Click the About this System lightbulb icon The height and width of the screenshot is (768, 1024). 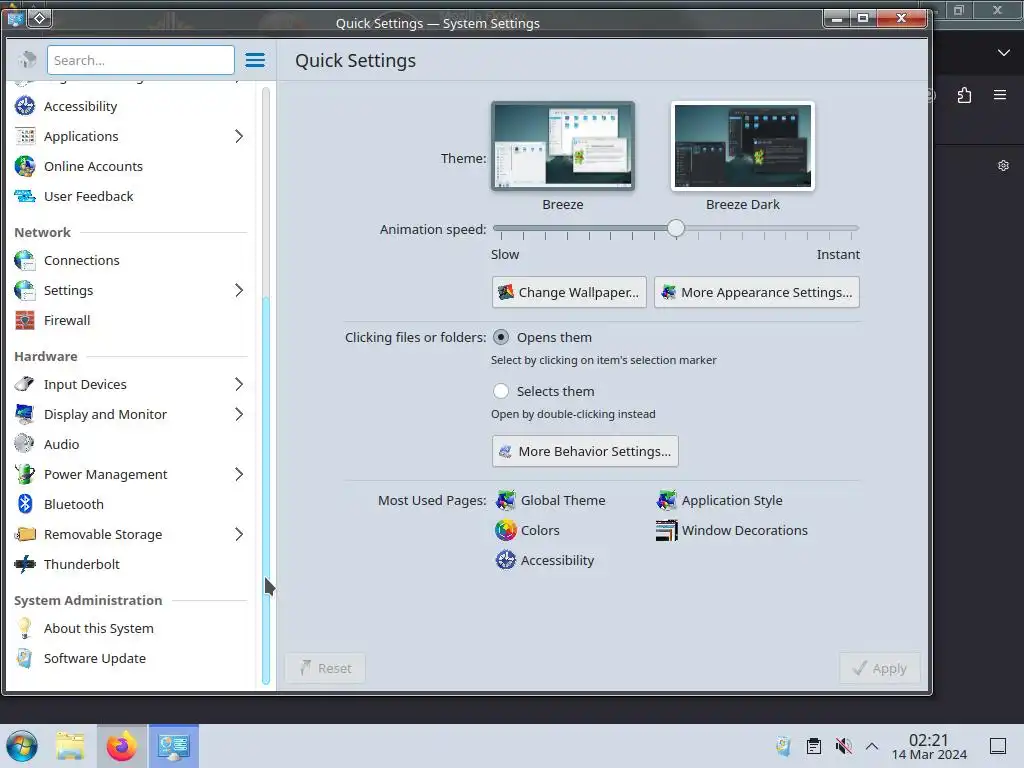pyautogui.click(x=25, y=628)
